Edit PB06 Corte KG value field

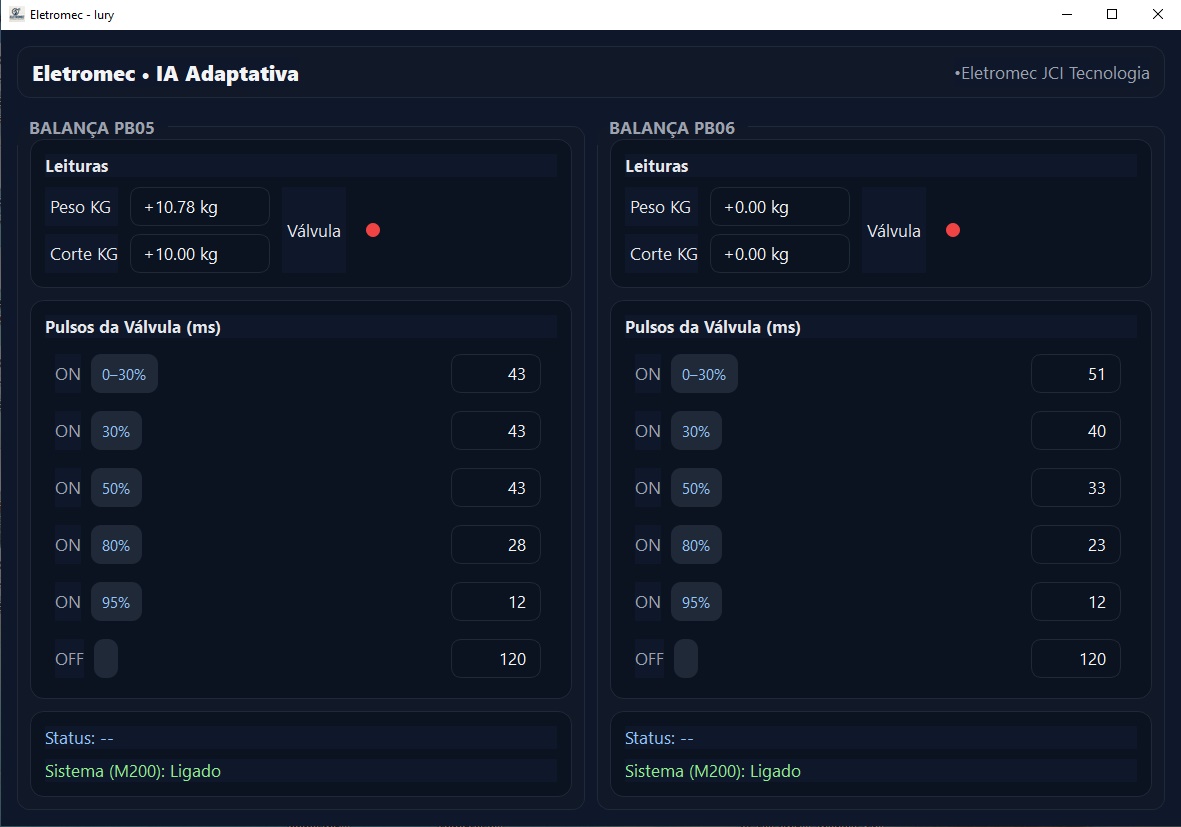click(780, 254)
